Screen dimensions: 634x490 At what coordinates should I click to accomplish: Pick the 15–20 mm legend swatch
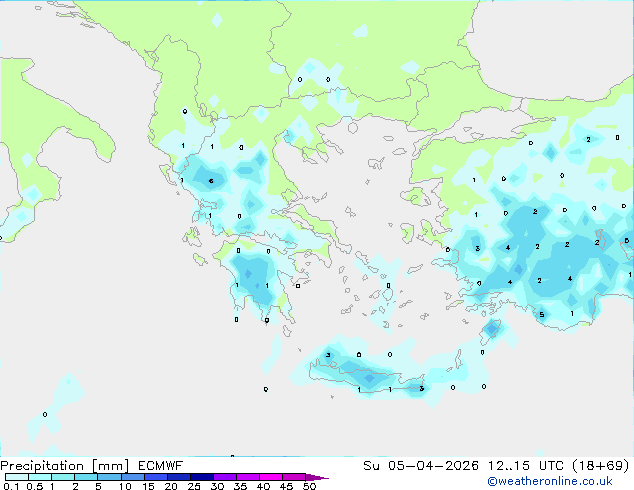pyautogui.click(x=156, y=477)
